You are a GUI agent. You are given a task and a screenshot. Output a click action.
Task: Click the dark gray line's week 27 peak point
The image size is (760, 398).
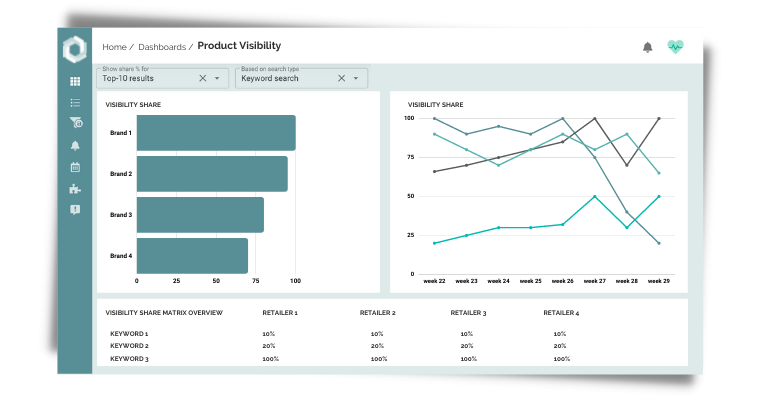[595, 118]
